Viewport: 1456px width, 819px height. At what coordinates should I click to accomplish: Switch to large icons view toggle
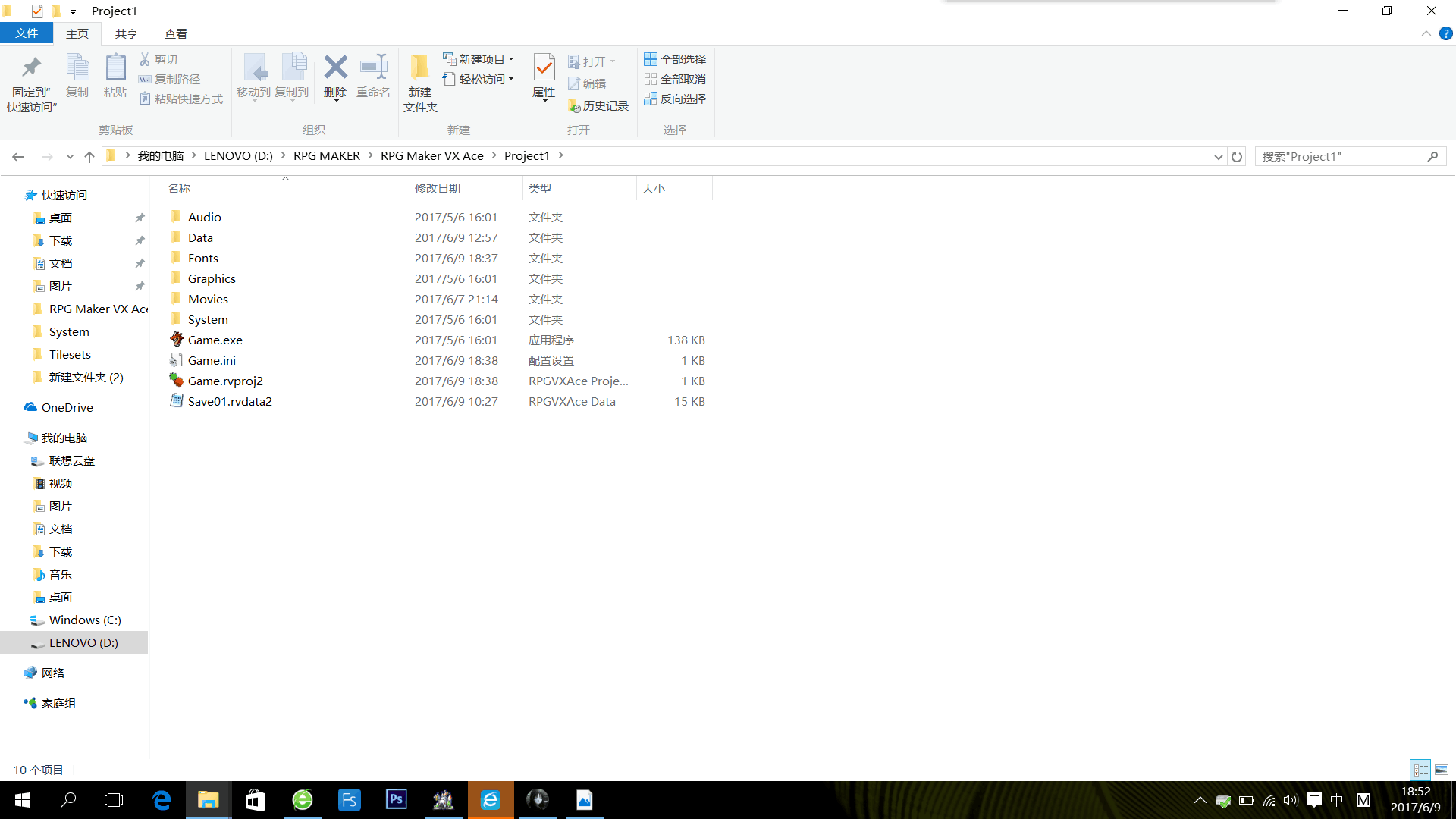click(1441, 770)
